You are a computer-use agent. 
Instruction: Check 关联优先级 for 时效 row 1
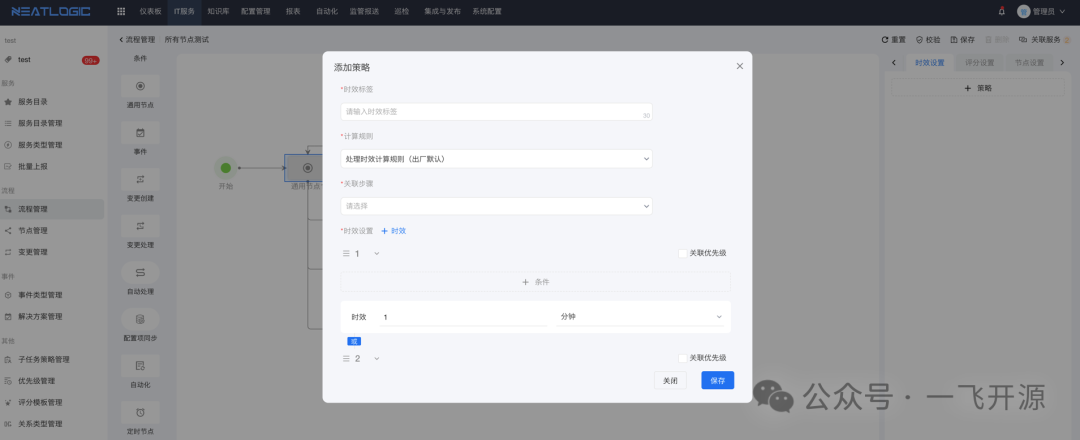[683, 253]
